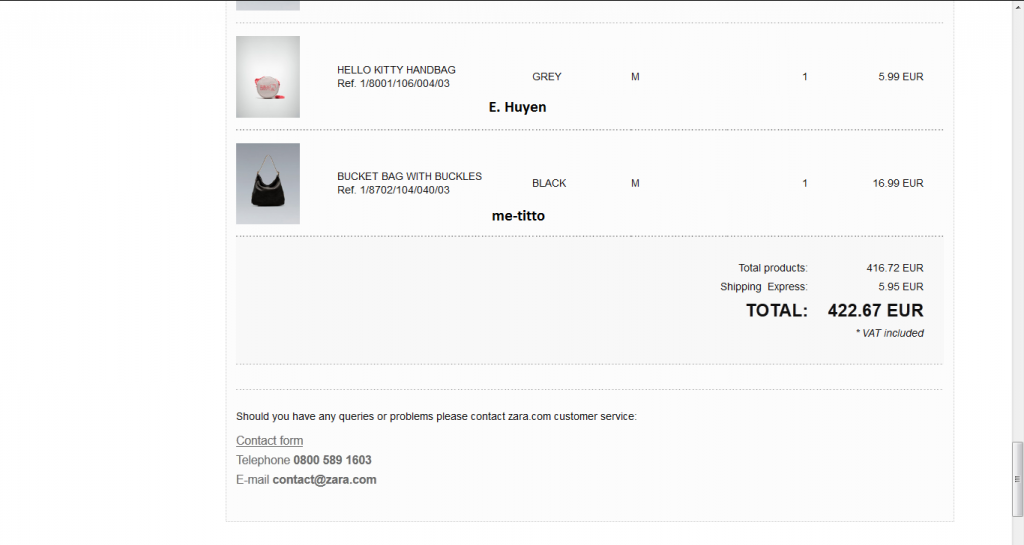Screen dimensions: 1024x545
Task: Click the bucket bag reference number
Action: pos(393,190)
